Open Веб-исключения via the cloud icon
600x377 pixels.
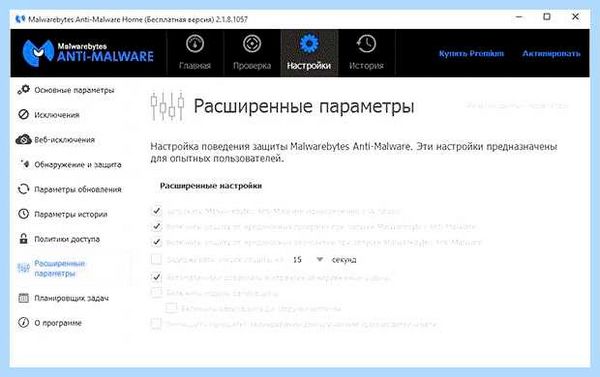click(23, 139)
